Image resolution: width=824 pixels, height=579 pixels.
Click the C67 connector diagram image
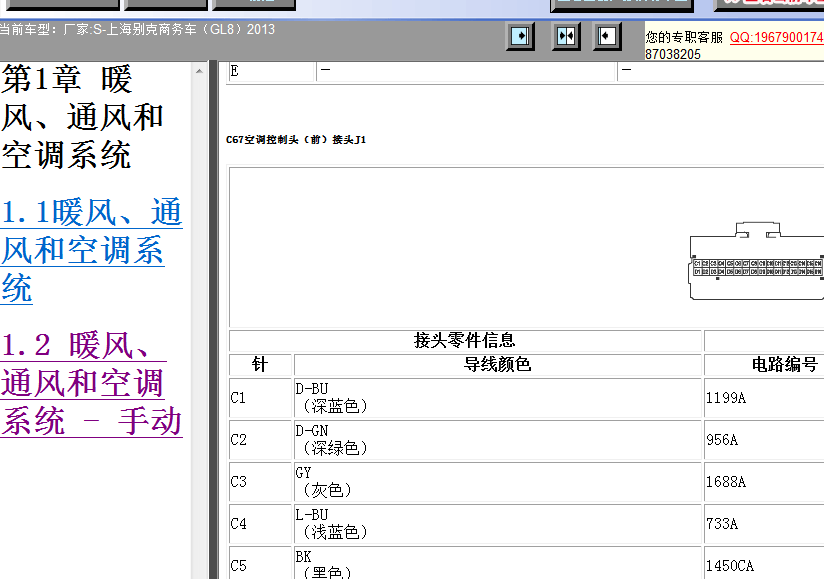(757, 261)
